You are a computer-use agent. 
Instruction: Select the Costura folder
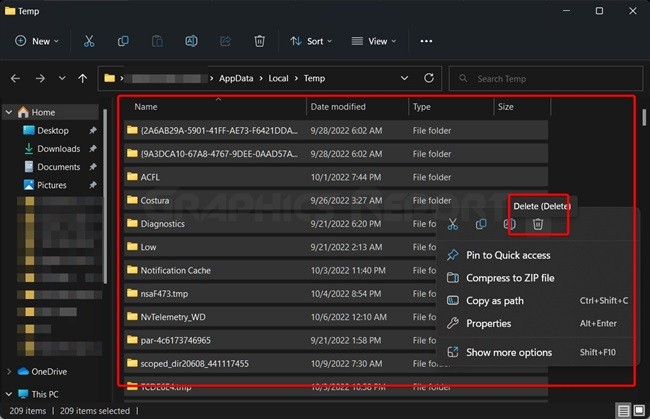pos(336,200)
